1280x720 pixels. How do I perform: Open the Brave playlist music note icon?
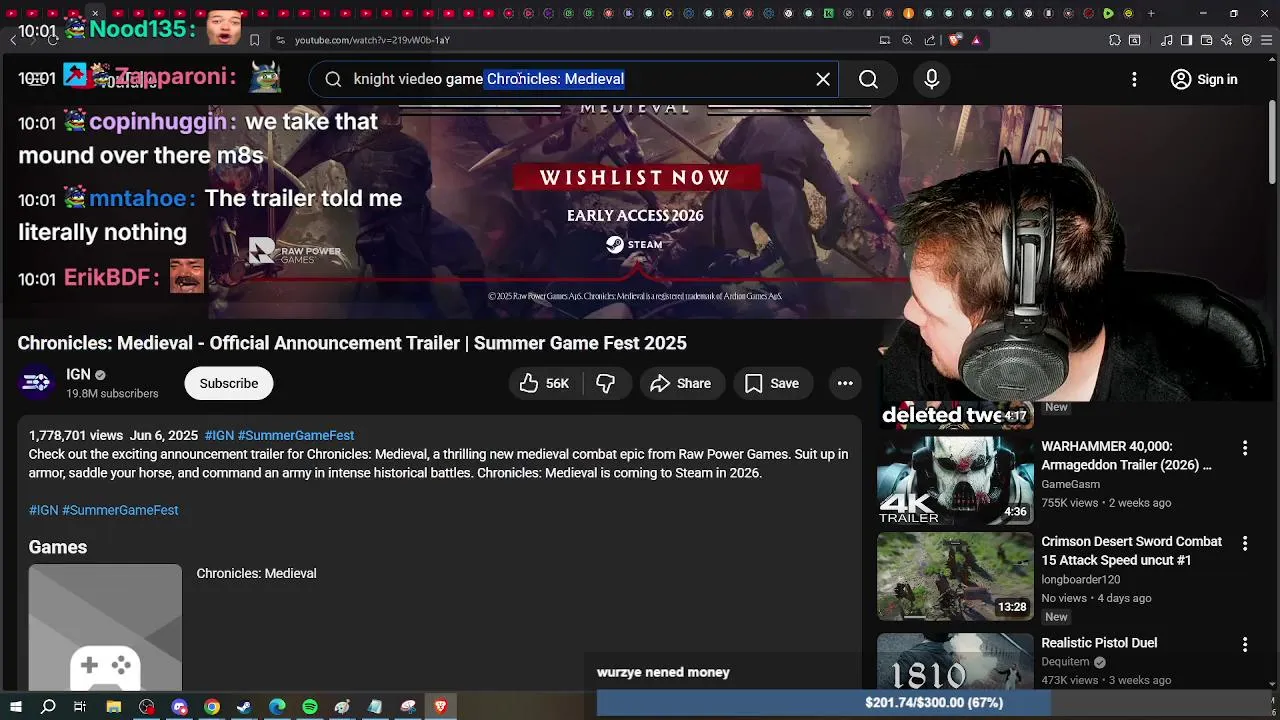click(x=1166, y=40)
